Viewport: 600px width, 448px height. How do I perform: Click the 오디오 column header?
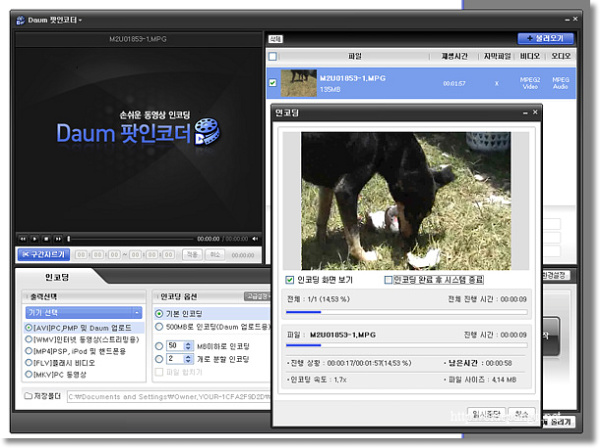coord(561,56)
